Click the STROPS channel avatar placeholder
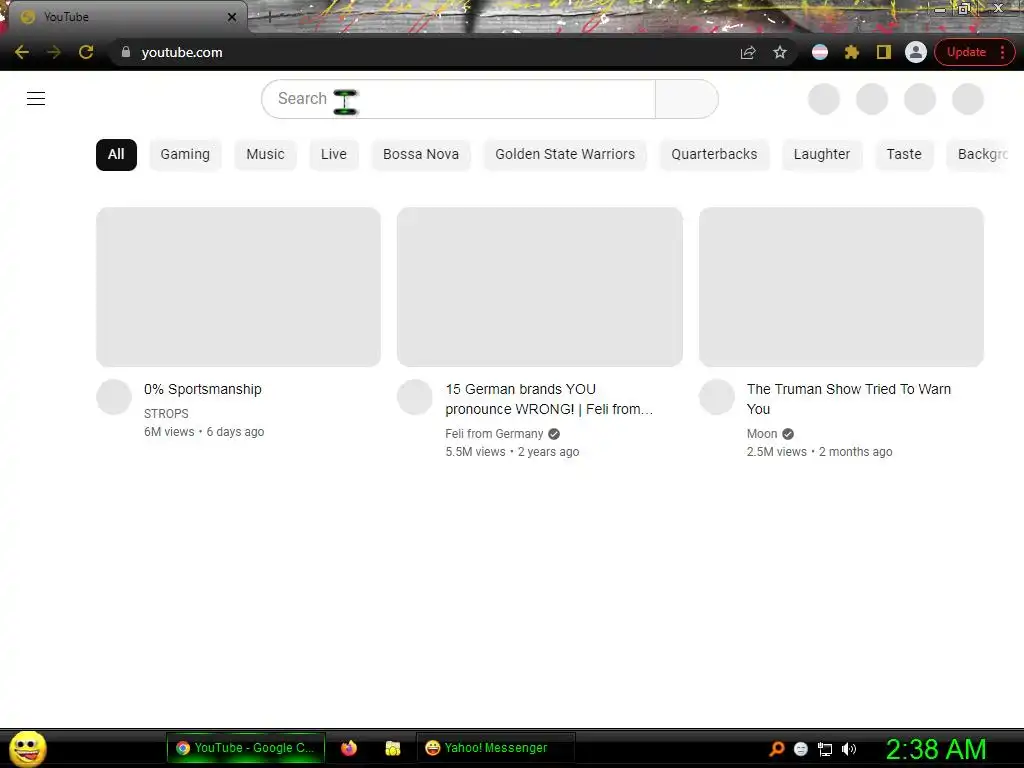The width and height of the screenshot is (1024, 768). pos(114,397)
